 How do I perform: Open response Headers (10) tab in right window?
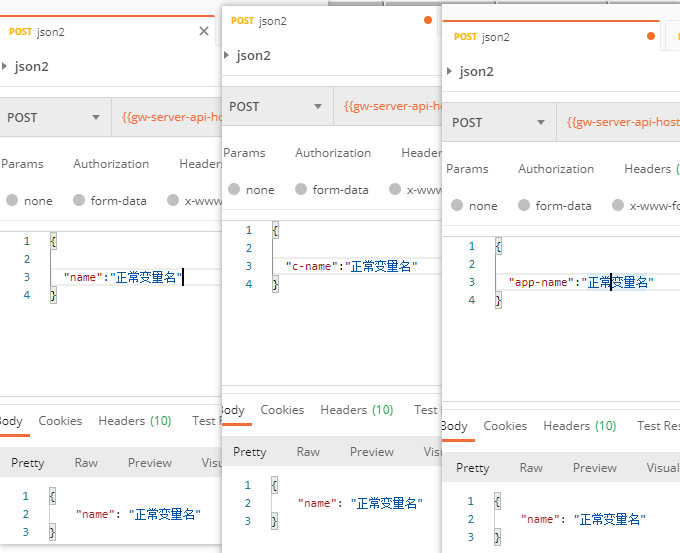580,426
